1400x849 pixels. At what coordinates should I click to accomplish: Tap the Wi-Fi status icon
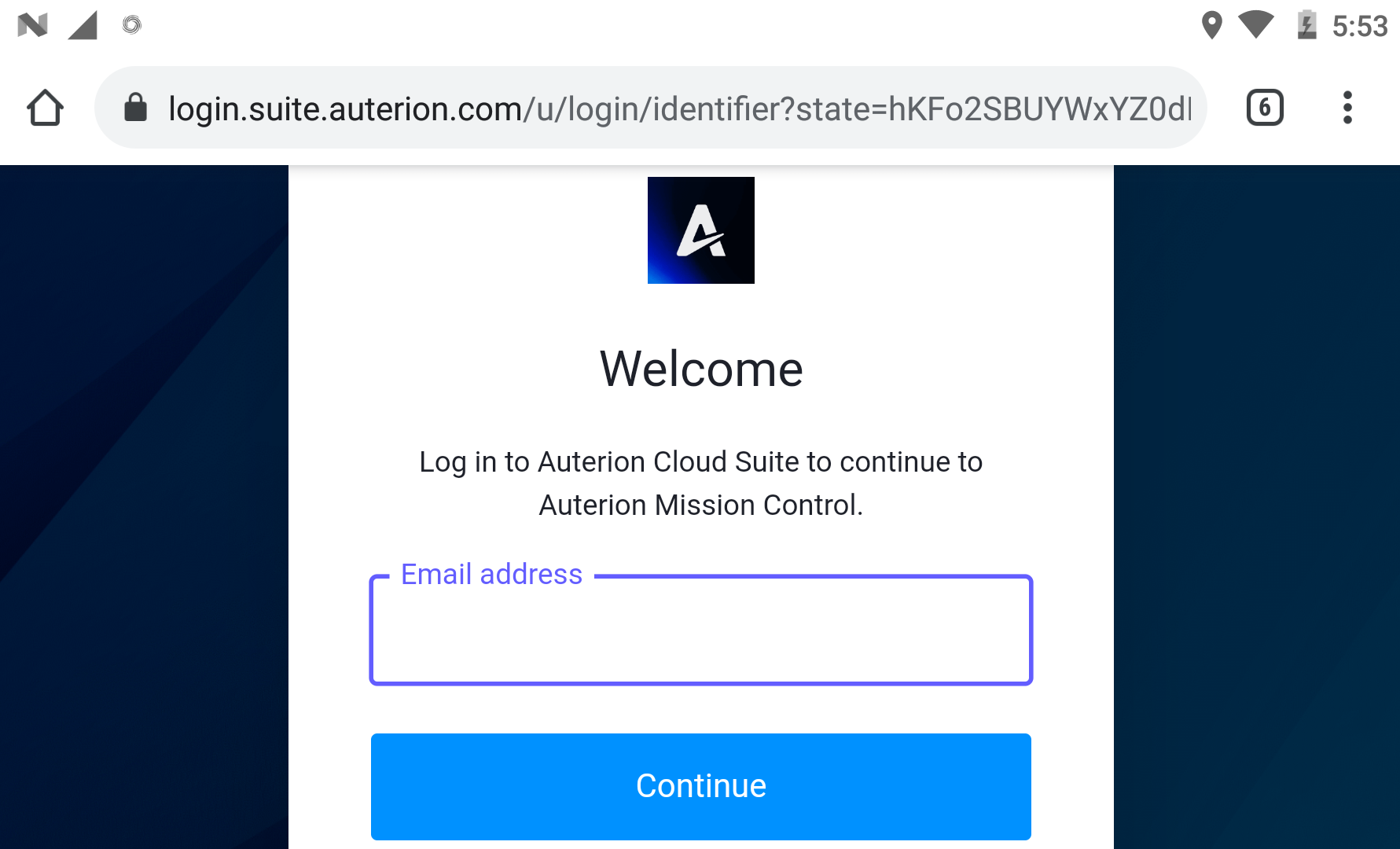[1255, 25]
